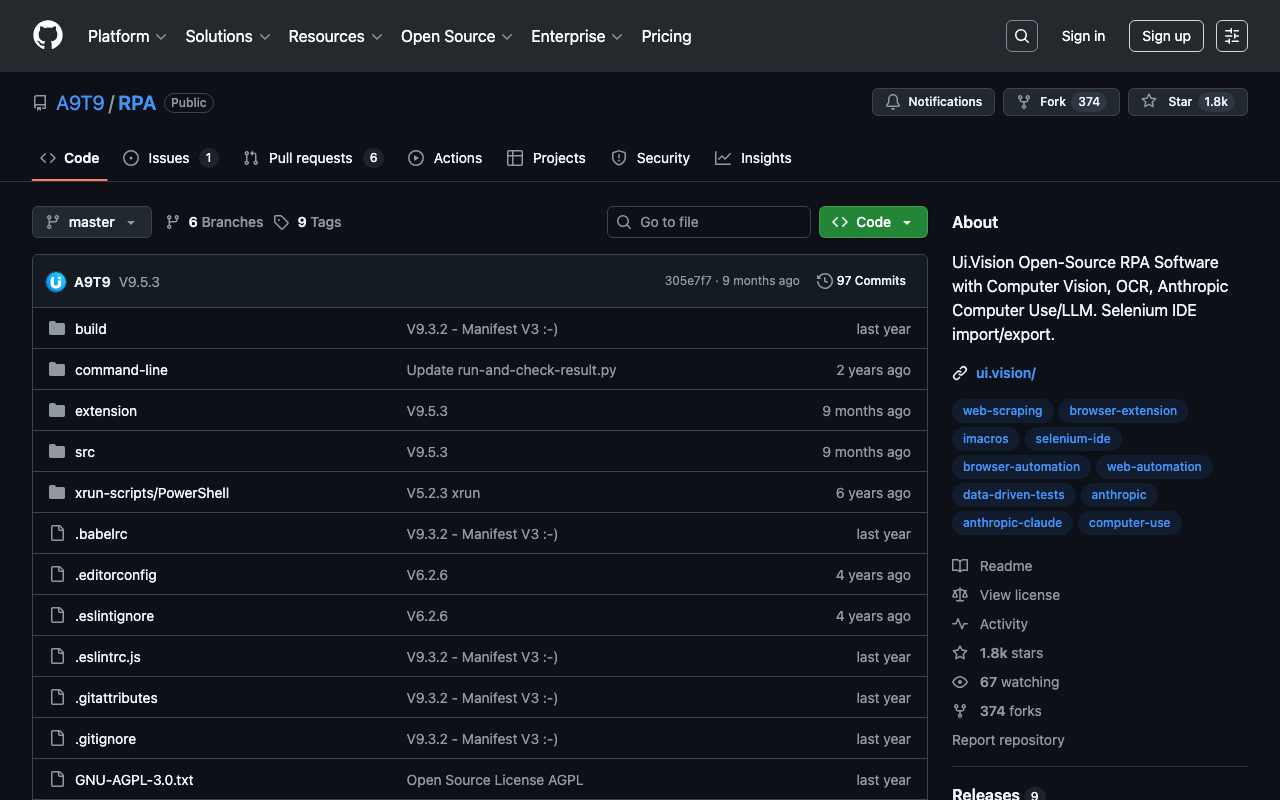This screenshot has width=1280, height=800.
Task: Expand the green Code dropdown
Action: (873, 222)
